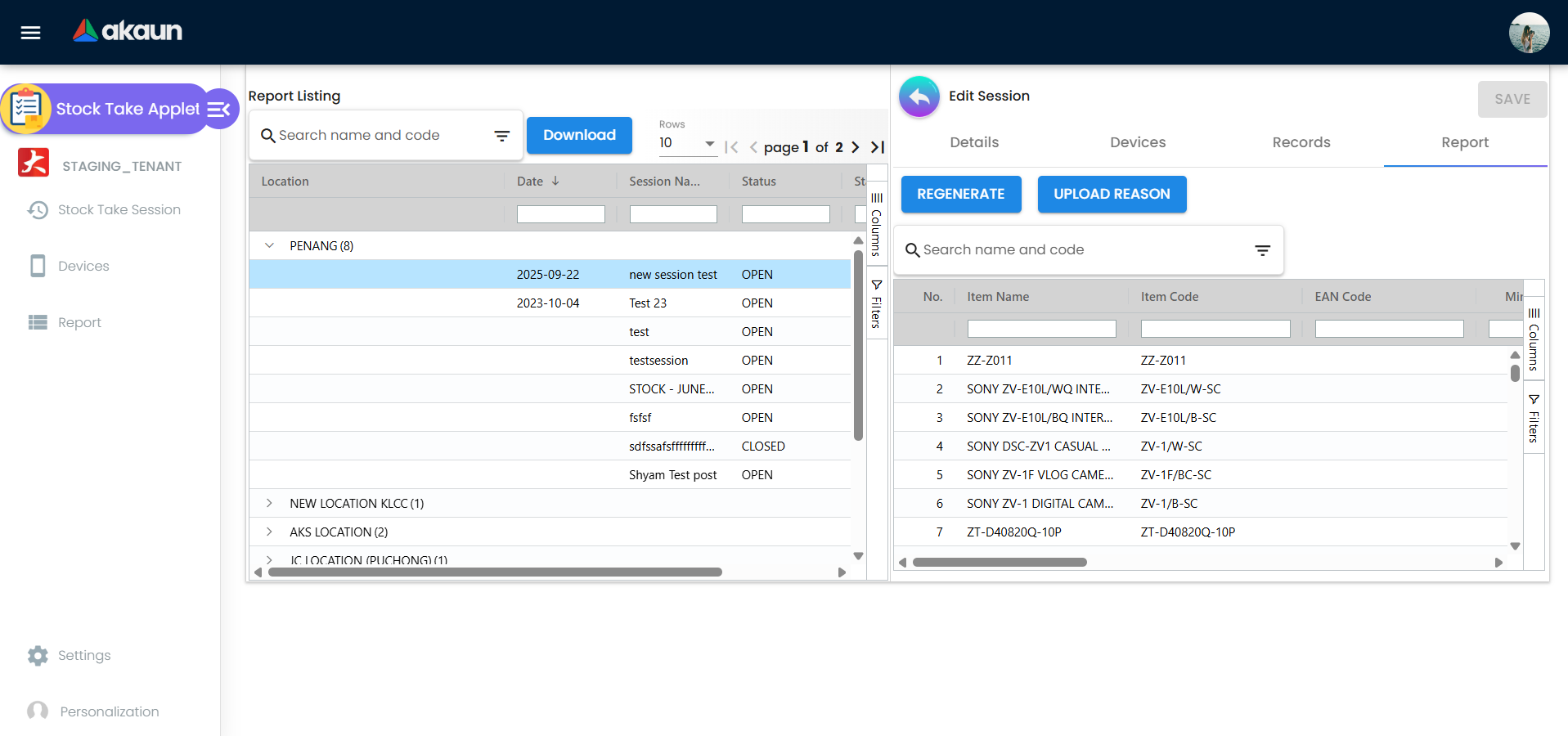Toggle the Date column sort order
1568x736 pixels.
[x=556, y=181]
